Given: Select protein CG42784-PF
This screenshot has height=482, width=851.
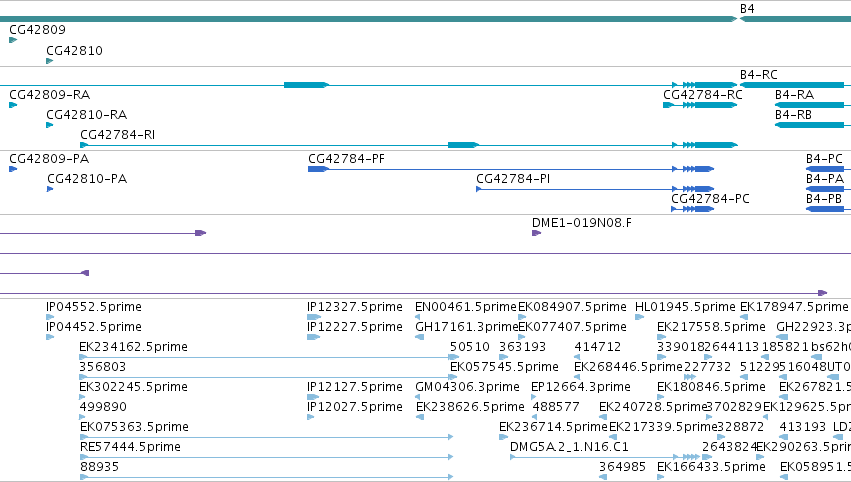Looking at the screenshot, I should [x=346, y=158].
